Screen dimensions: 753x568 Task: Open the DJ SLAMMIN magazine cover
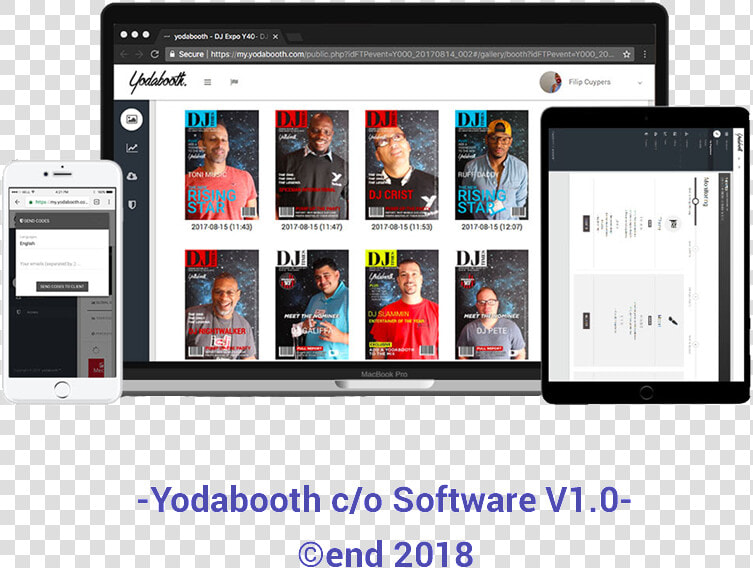point(401,304)
